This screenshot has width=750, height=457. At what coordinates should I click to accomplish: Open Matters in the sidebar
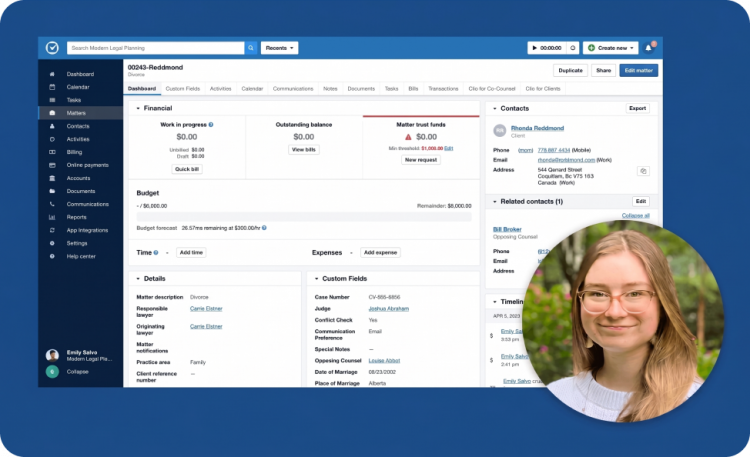80,113
